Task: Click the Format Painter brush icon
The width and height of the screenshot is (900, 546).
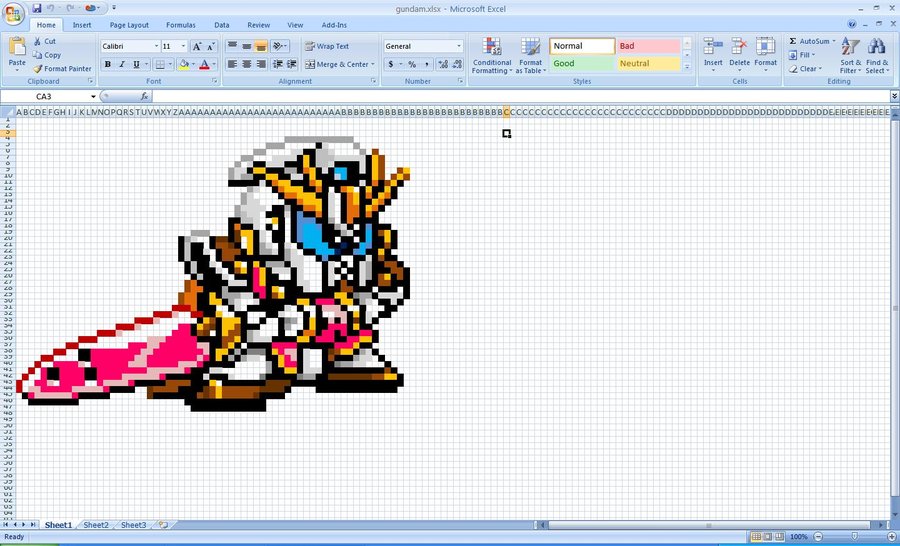Action: point(37,69)
